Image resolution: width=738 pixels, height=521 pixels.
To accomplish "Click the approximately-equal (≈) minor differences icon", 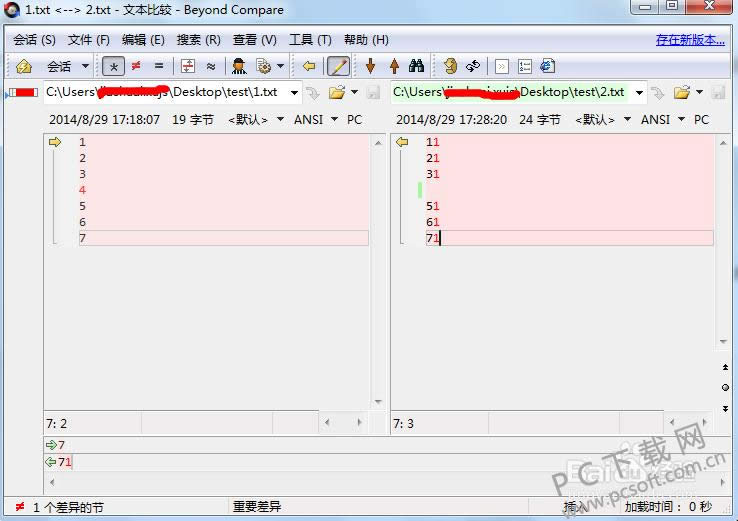I will 210,67.
